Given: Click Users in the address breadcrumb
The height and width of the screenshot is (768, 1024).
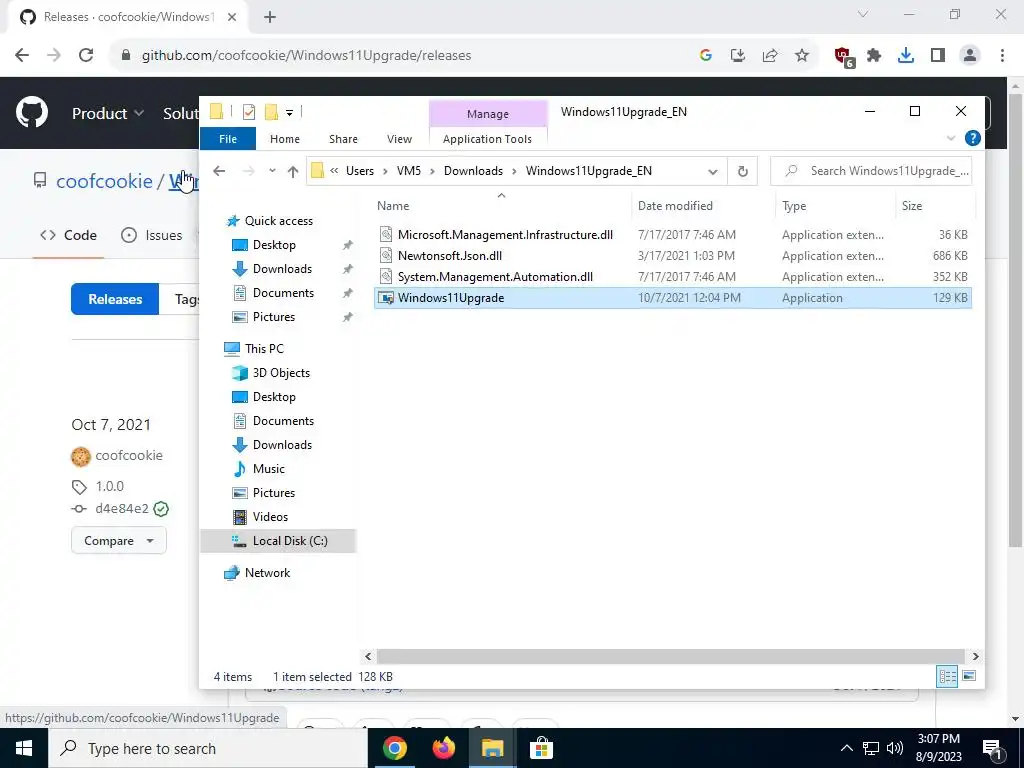Looking at the screenshot, I should 360,170.
